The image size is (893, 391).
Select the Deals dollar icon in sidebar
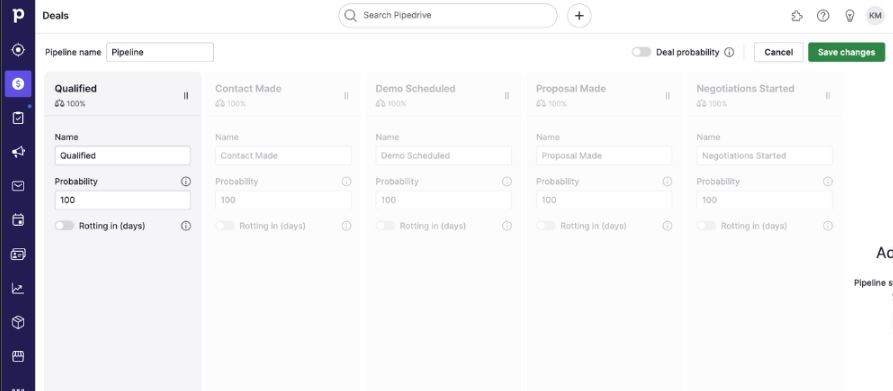point(18,84)
